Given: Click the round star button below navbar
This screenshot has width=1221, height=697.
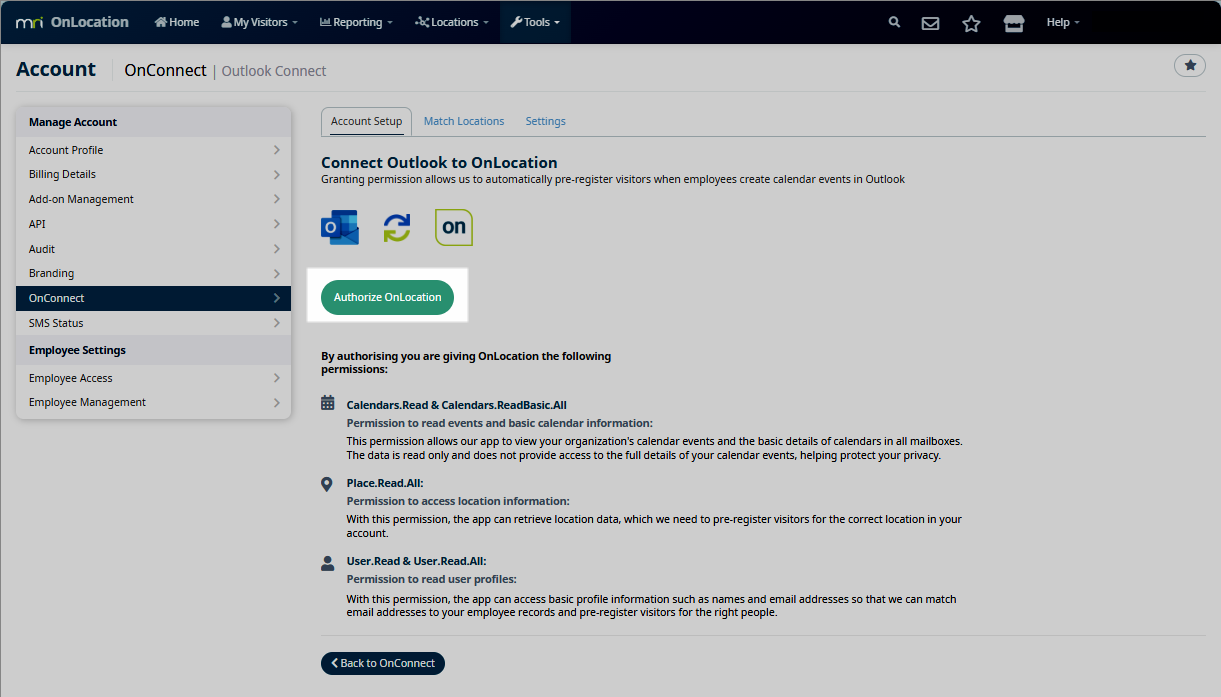Looking at the screenshot, I should click(1189, 65).
